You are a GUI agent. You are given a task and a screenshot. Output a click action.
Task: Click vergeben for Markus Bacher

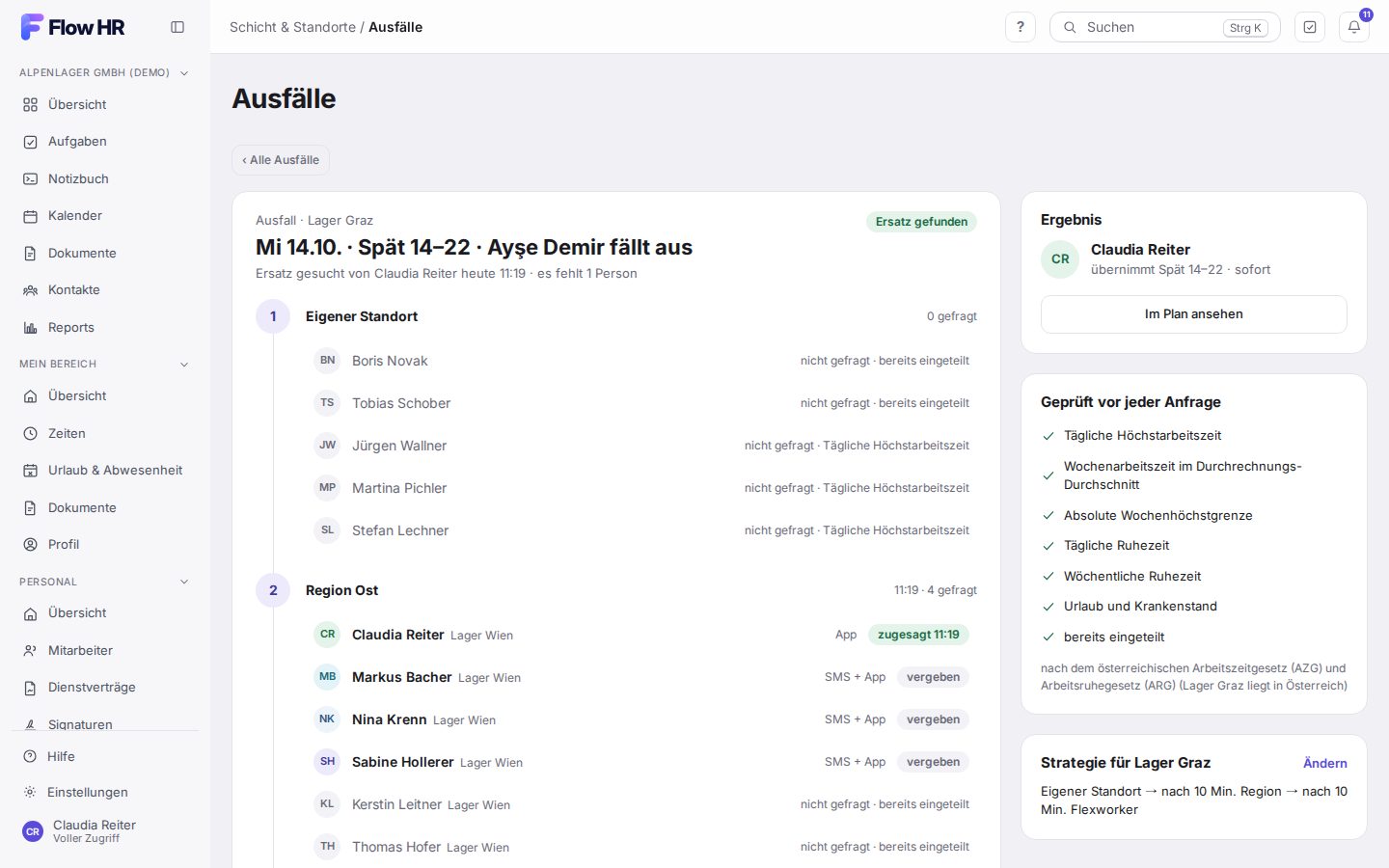click(x=933, y=677)
